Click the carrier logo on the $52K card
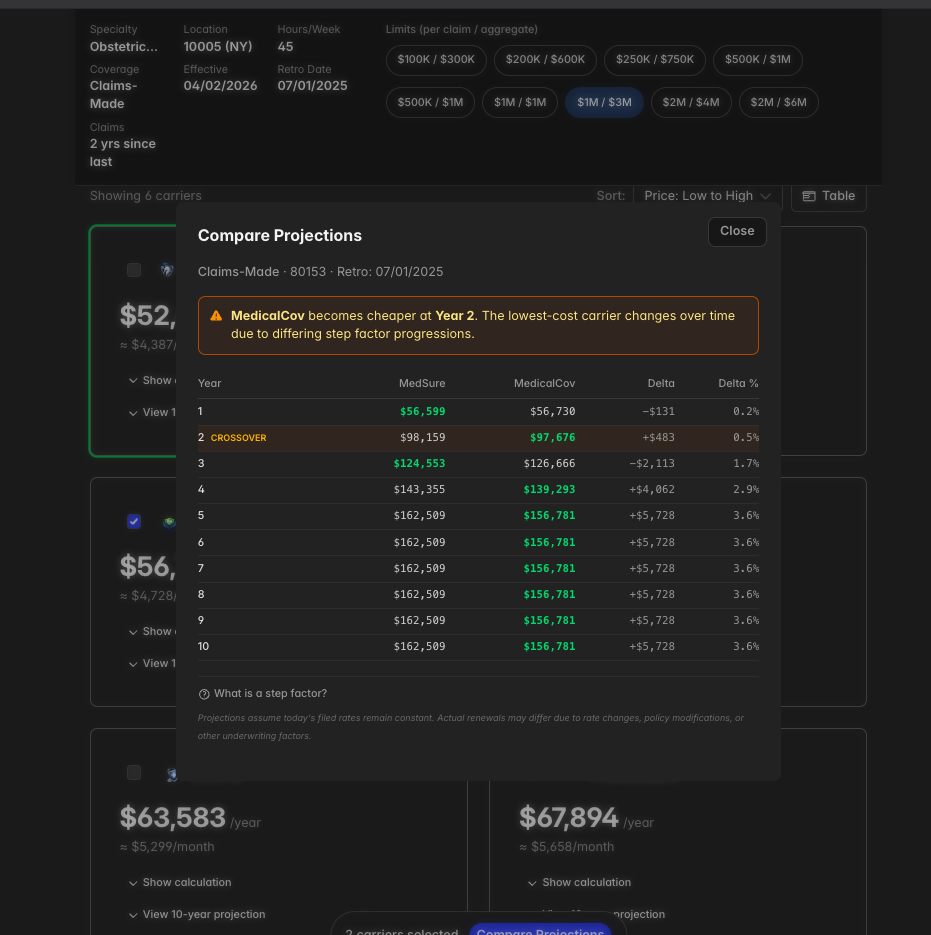This screenshot has width=931, height=935. pyautogui.click(x=166, y=270)
